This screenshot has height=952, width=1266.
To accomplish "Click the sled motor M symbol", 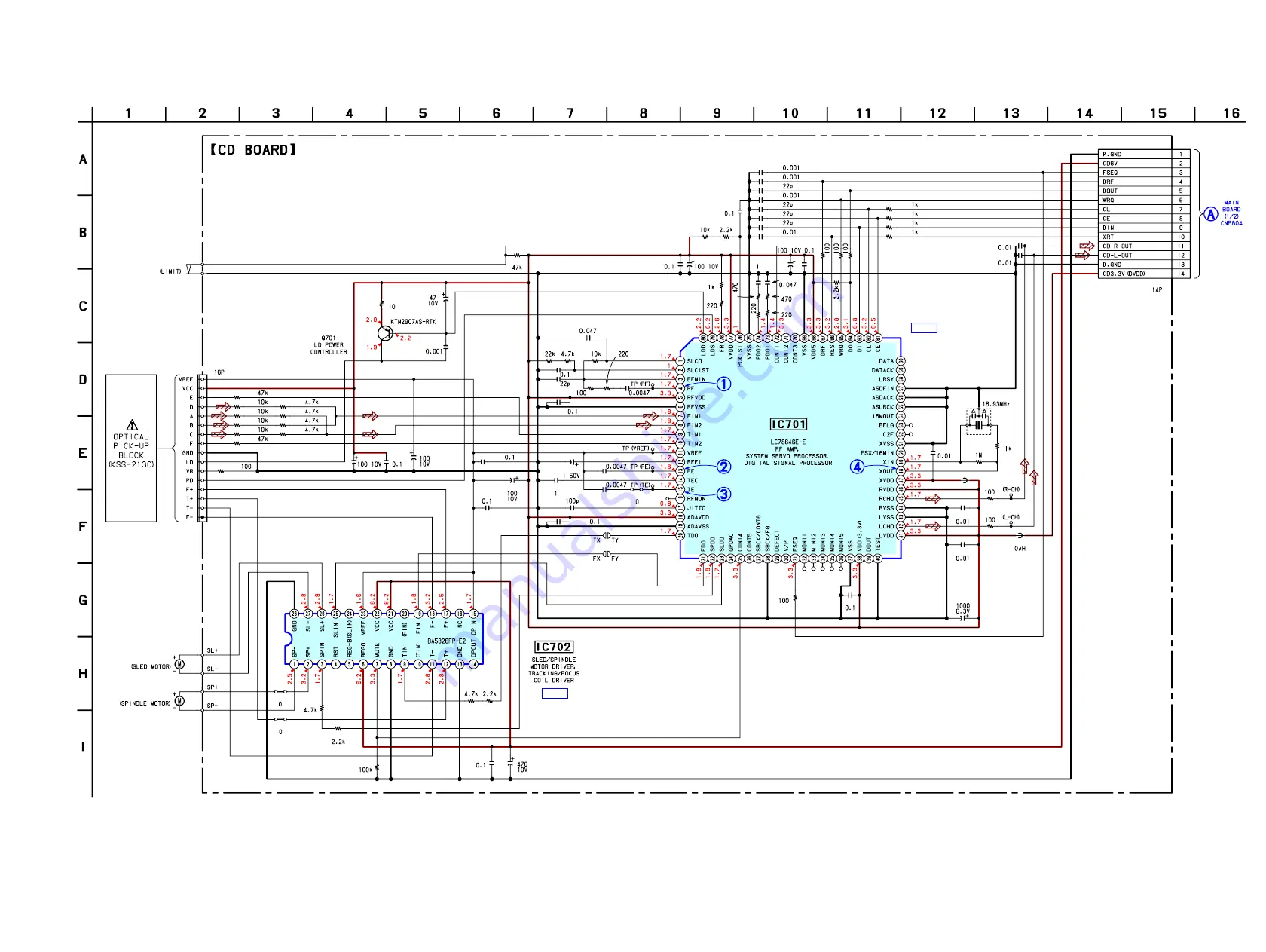I will [x=179, y=664].
